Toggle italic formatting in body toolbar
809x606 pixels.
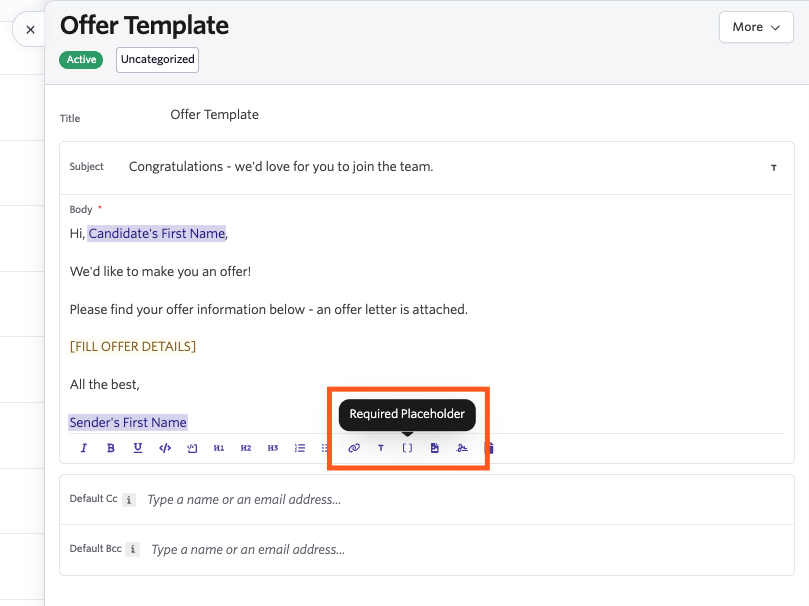point(84,448)
